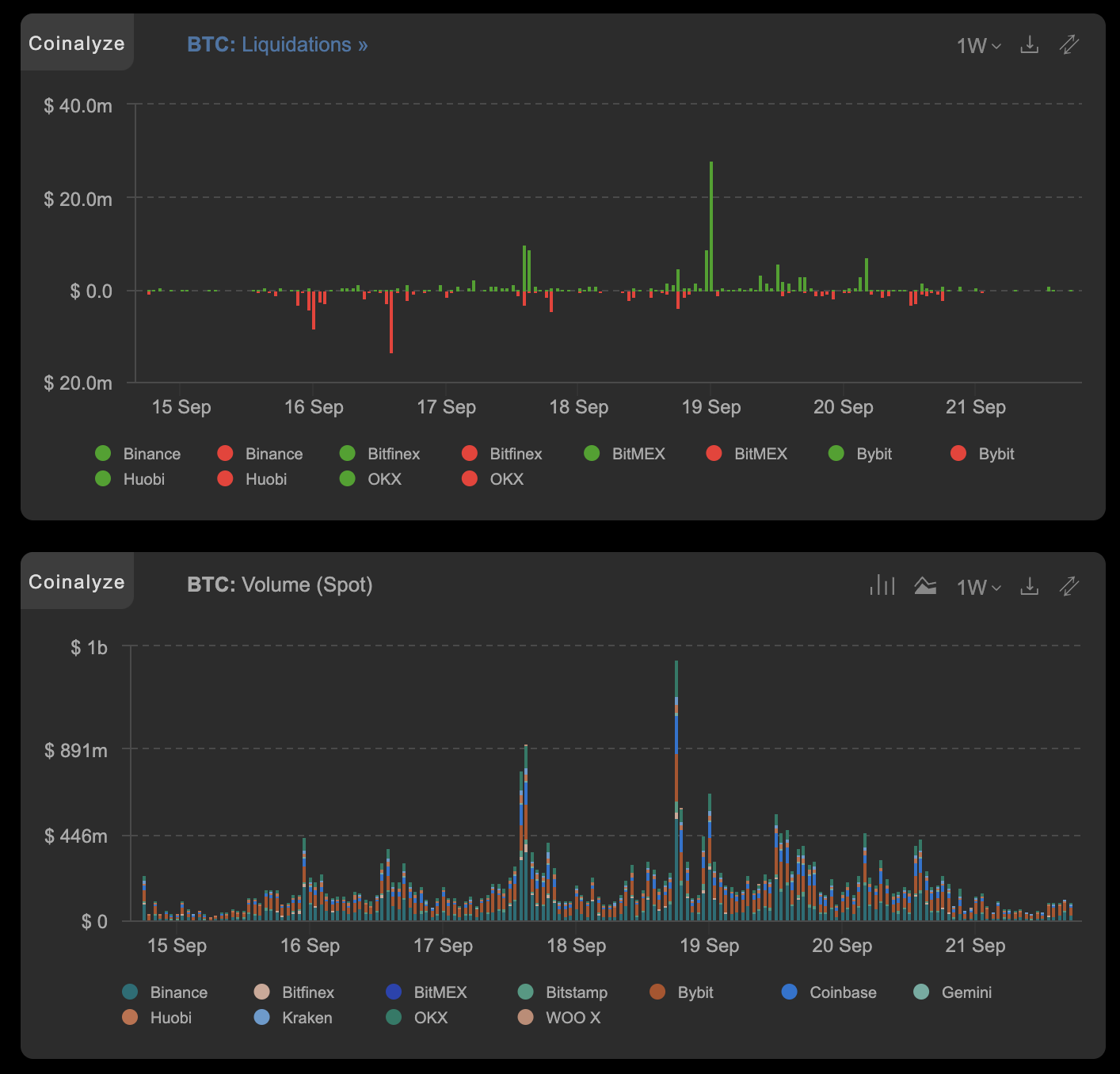1120x1074 pixels.
Task: Click the BTC: Volume (Spot) title
Action: pos(280,585)
